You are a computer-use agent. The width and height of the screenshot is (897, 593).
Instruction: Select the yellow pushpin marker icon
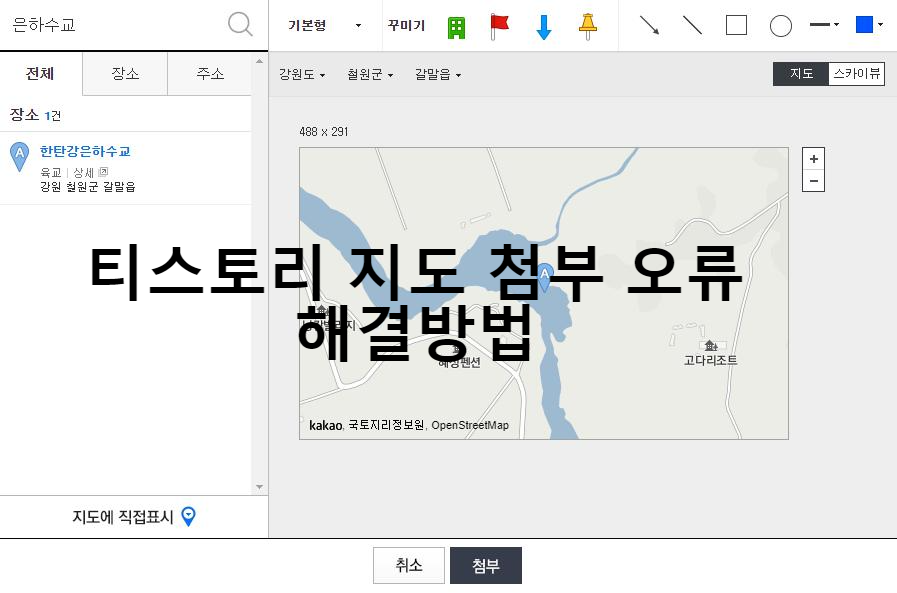click(x=588, y=26)
